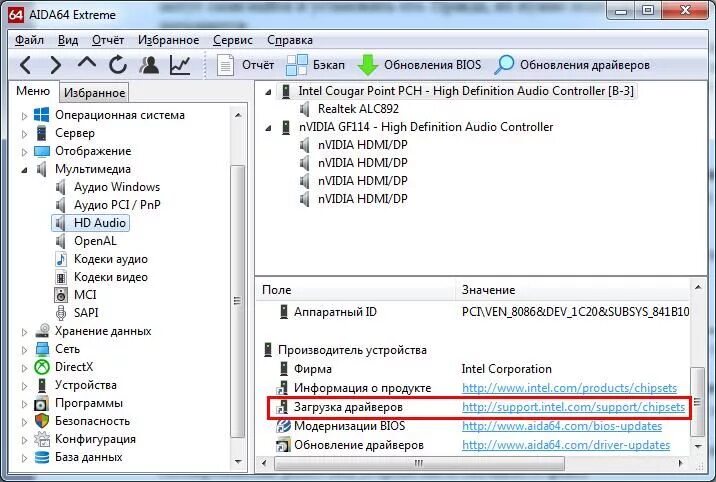This screenshot has width=716, height=482.
Task: Select the Программы icon in tree
Action: [x=42, y=403]
